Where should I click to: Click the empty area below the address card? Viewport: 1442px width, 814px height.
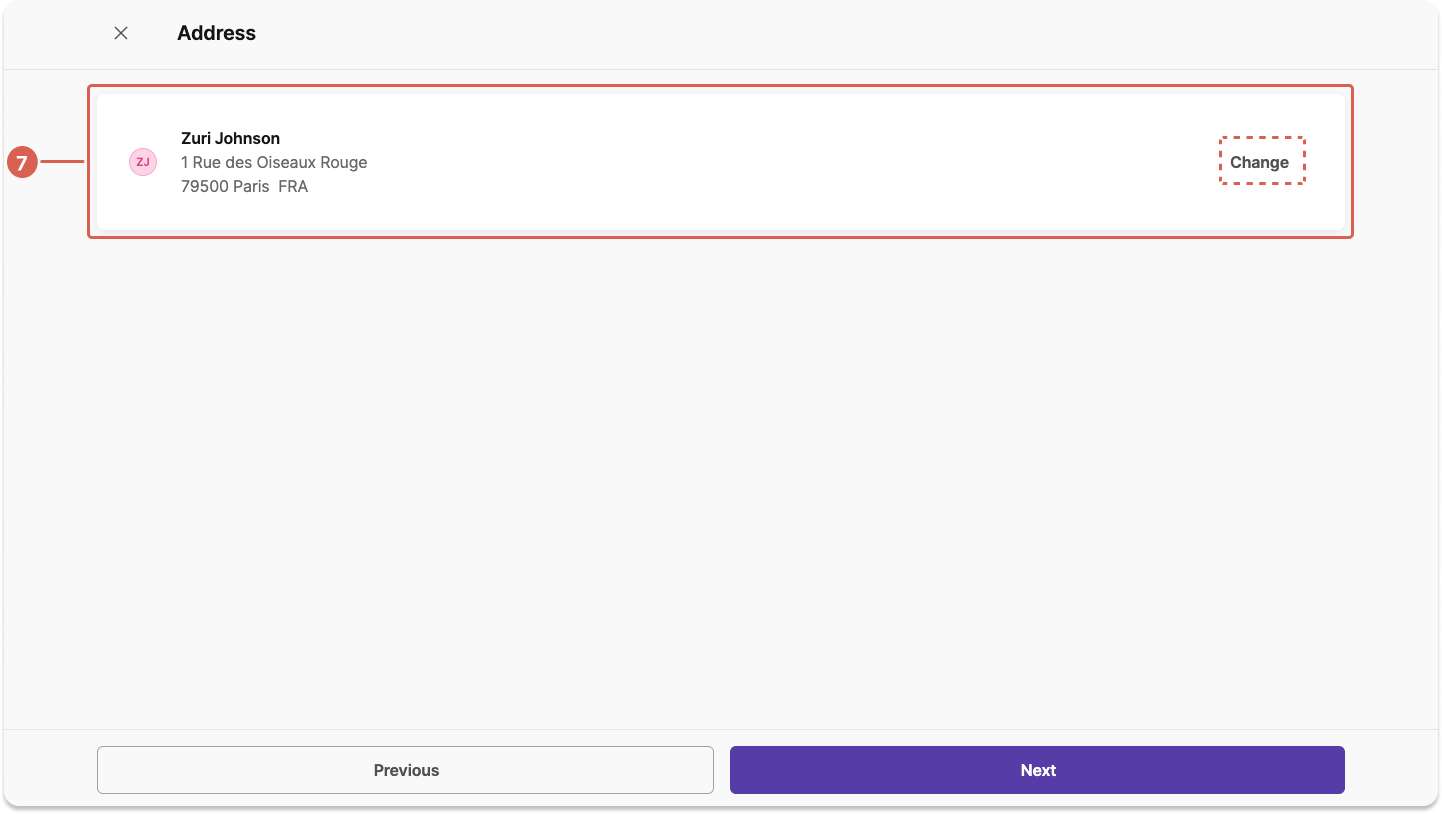coord(720,480)
